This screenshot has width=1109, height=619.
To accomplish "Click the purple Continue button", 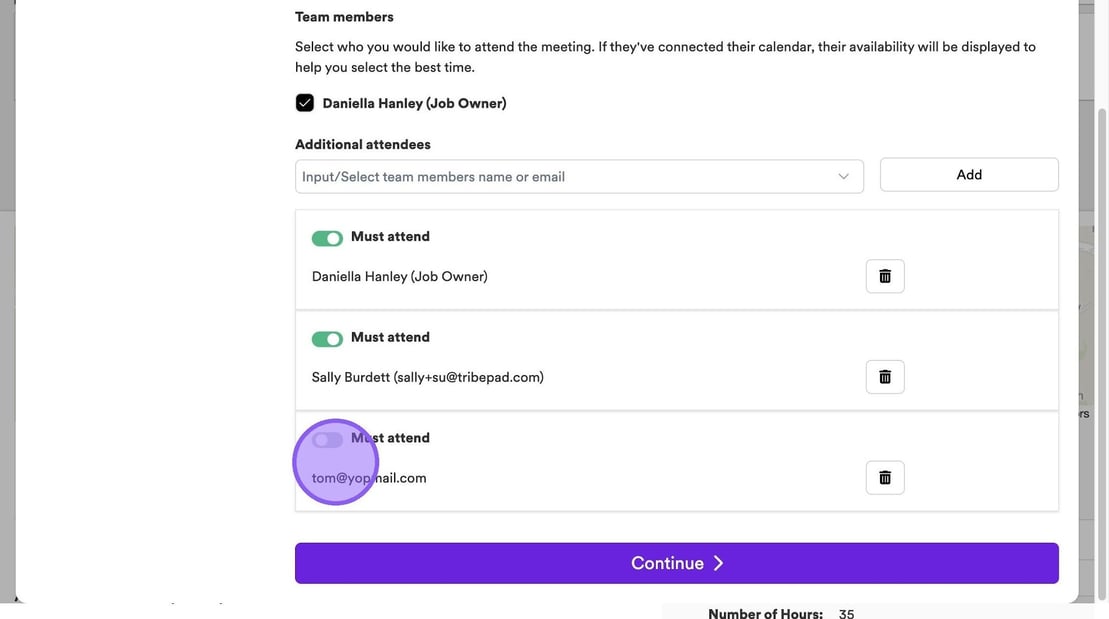I will click(x=676, y=563).
